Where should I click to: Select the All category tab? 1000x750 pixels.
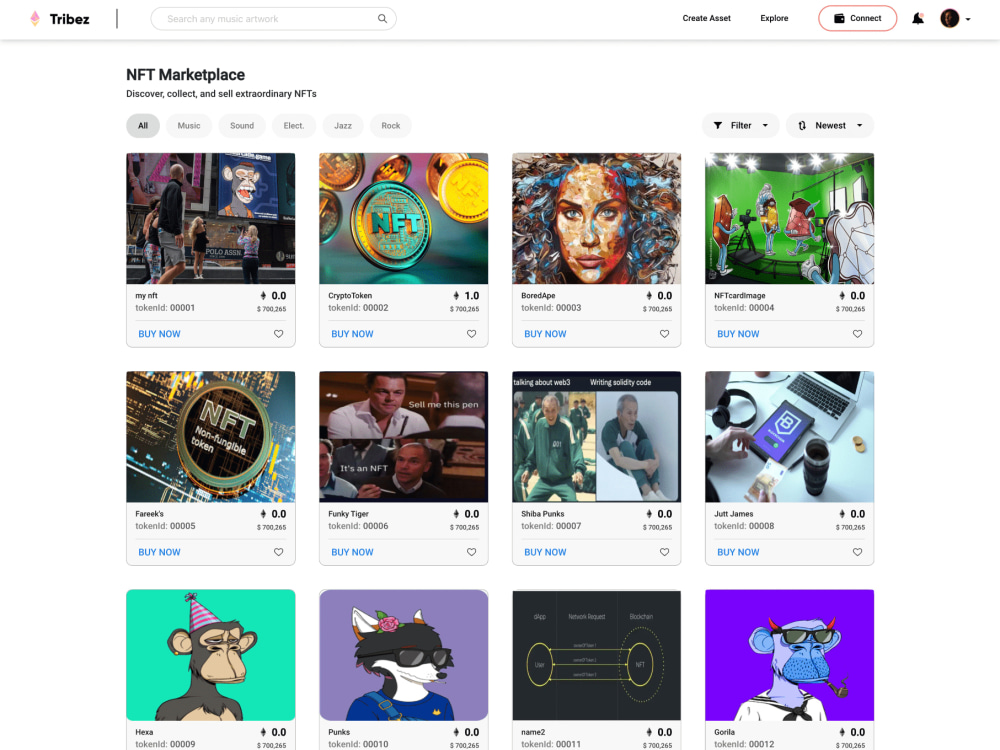[143, 126]
